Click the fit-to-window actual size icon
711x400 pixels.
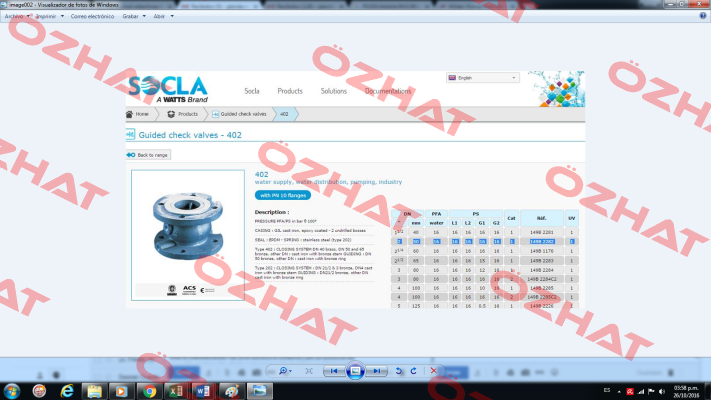[309, 371]
